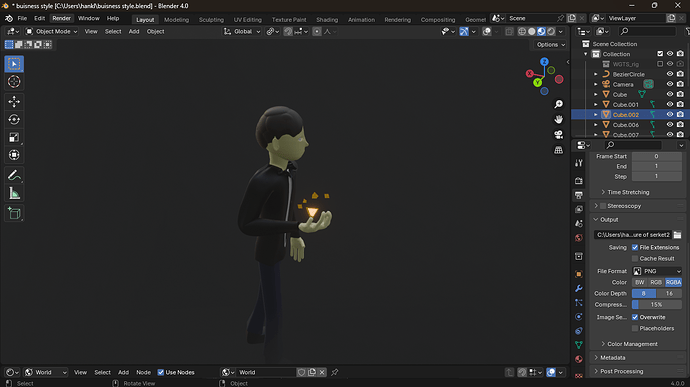
Task: Toggle Use Nodes checkbox
Action: tap(161, 372)
